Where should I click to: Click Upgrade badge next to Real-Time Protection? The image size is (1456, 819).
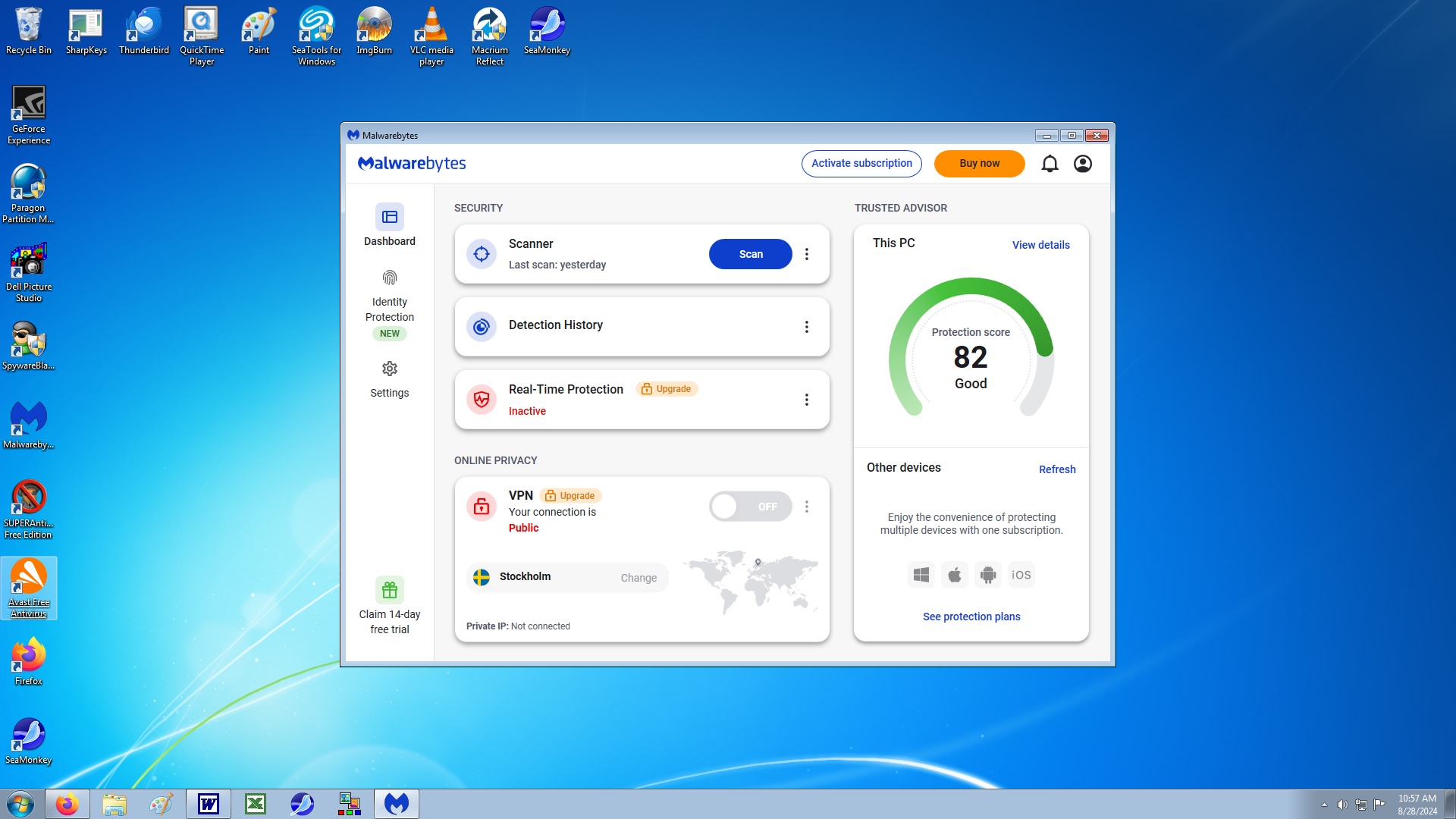pos(667,389)
